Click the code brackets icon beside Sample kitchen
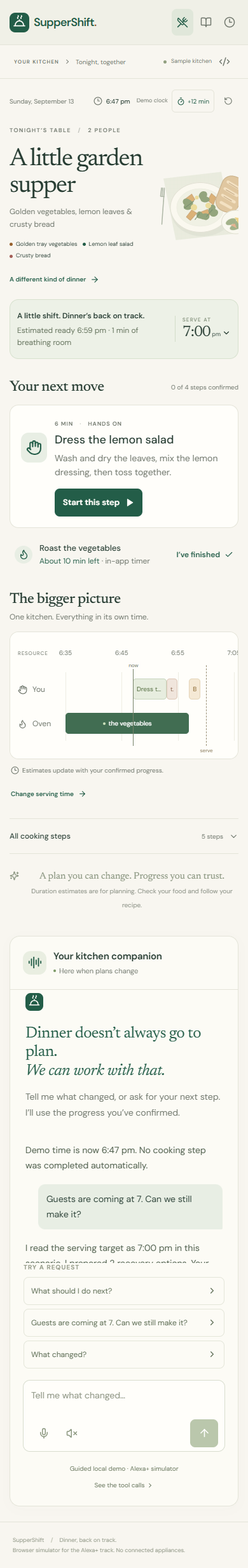 tap(224, 62)
